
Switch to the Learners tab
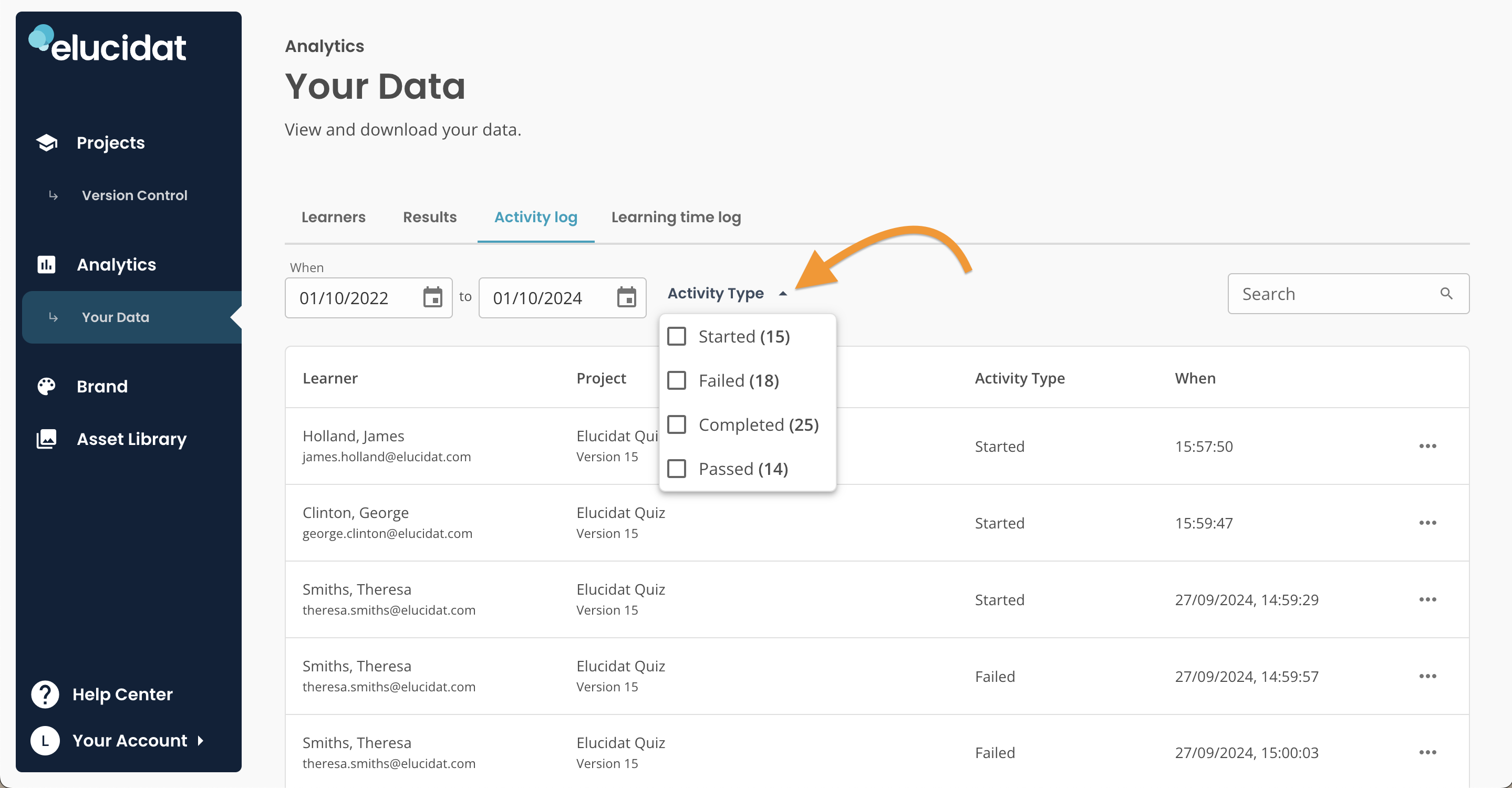click(x=334, y=217)
